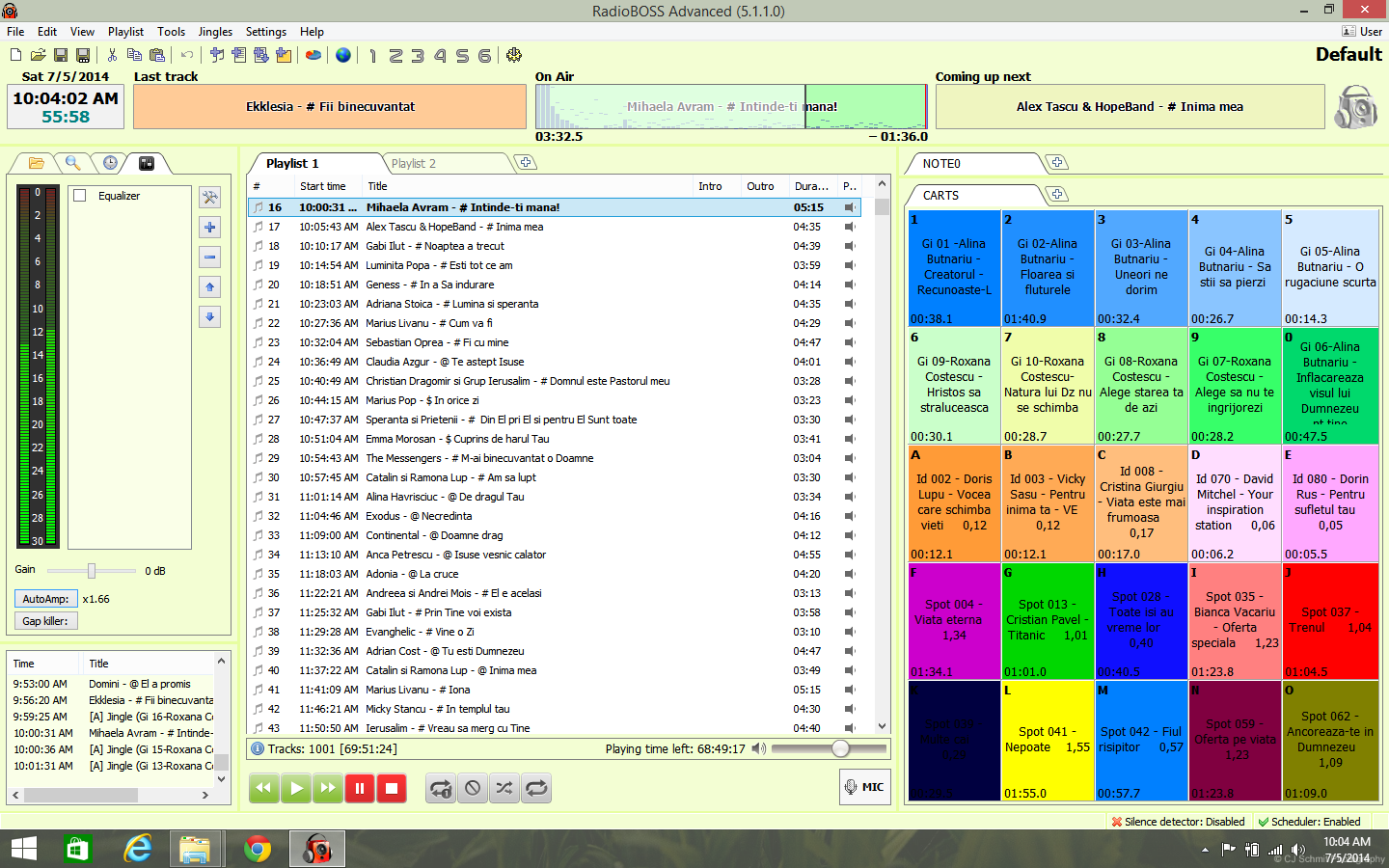Toggle the repeat-one-track button

pos(441,788)
